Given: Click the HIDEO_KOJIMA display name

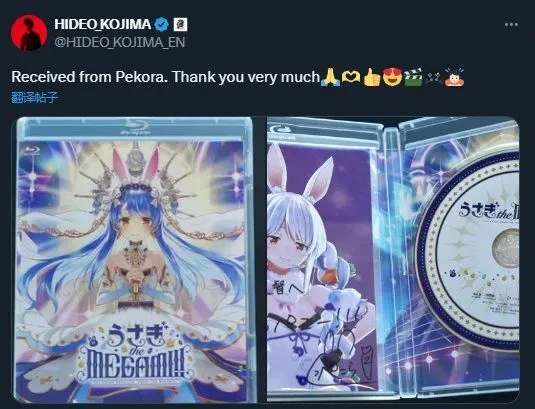Looking at the screenshot, I should [x=102, y=24].
